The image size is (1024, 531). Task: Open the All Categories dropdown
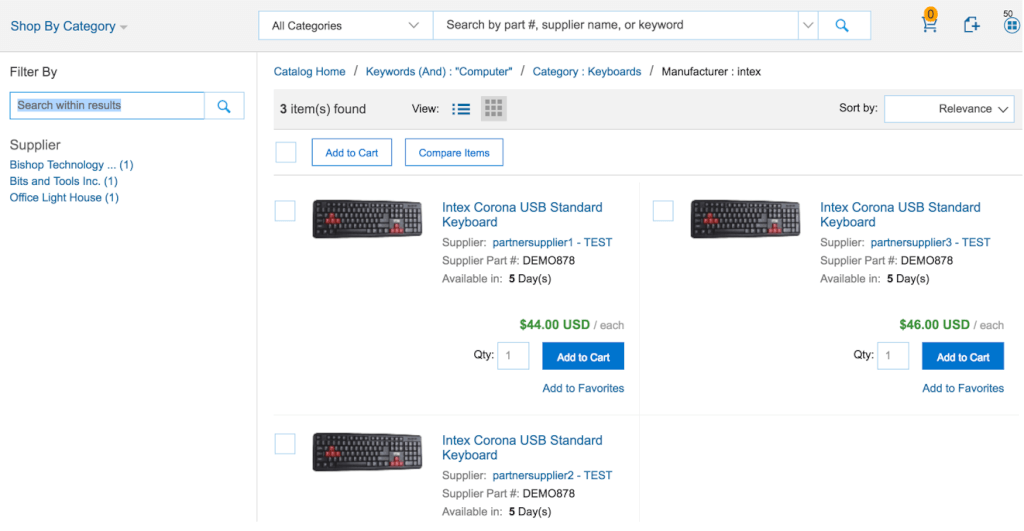click(345, 25)
